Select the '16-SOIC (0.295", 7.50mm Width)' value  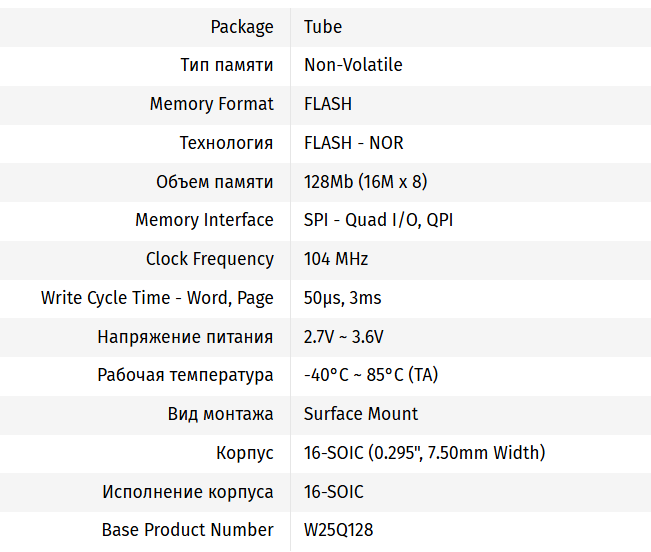(x=425, y=453)
